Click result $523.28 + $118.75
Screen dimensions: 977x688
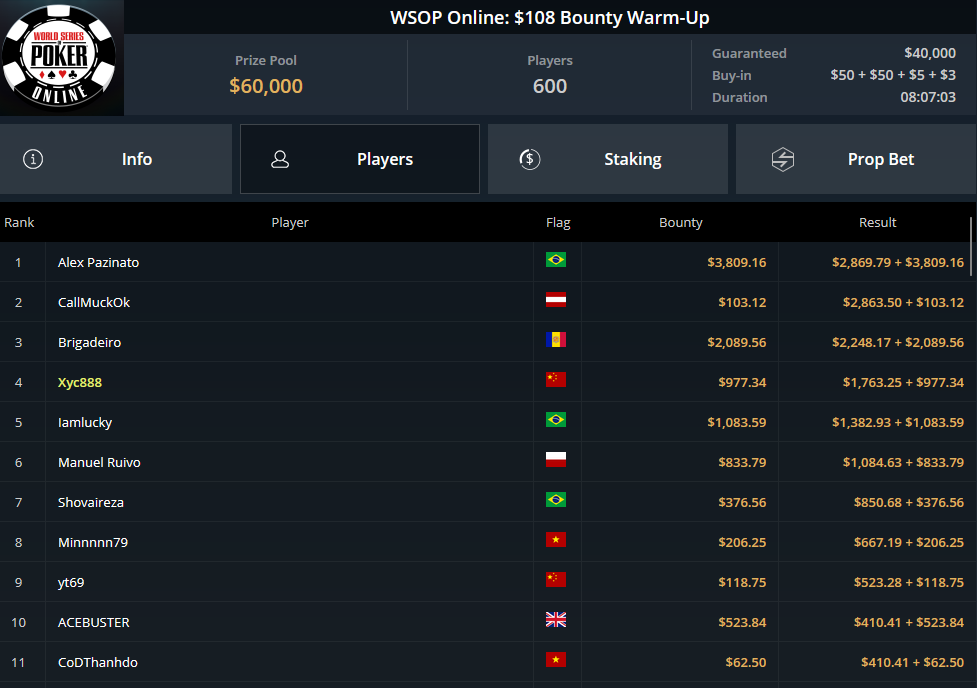tap(909, 583)
